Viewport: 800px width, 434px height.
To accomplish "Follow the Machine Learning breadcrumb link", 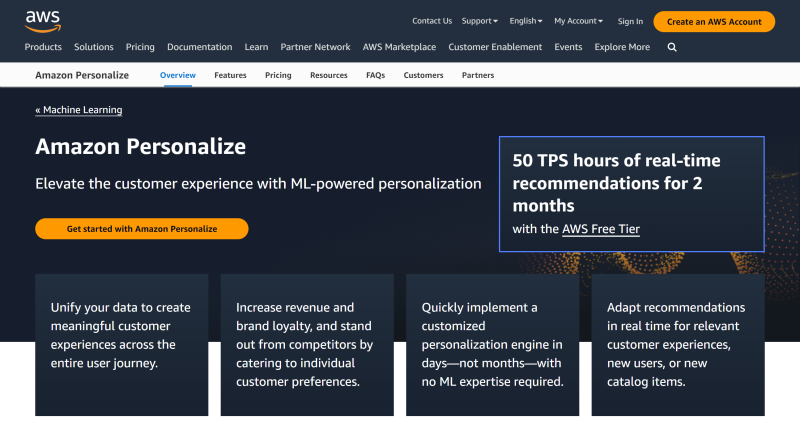I will (79, 110).
